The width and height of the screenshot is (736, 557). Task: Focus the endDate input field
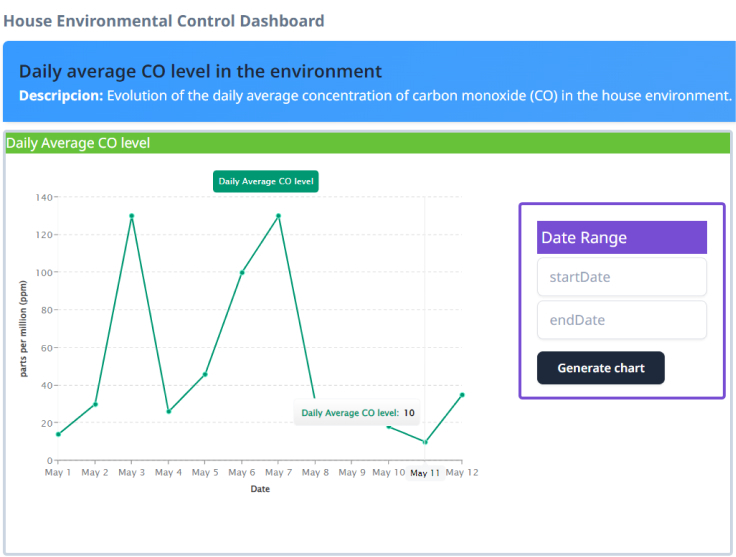(x=621, y=320)
